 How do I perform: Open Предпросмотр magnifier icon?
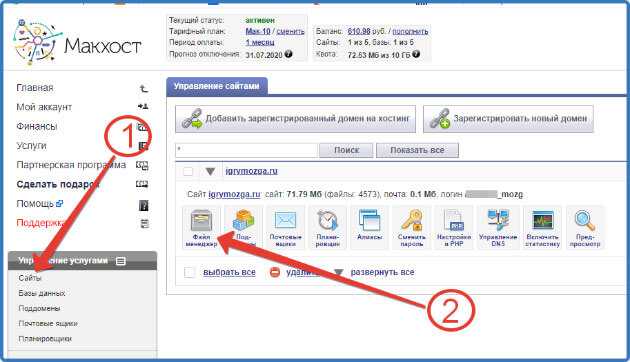(585, 227)
